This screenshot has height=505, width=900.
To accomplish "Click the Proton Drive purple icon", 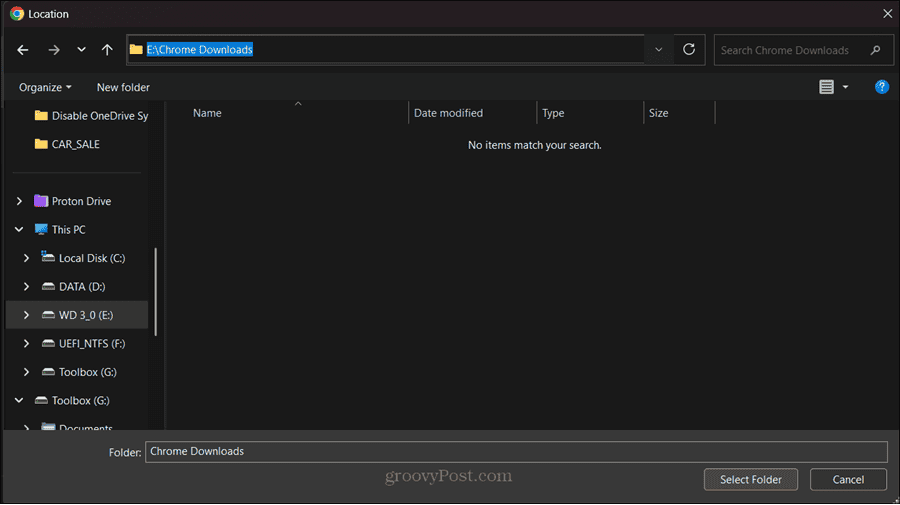I will (x=41, y=201).
